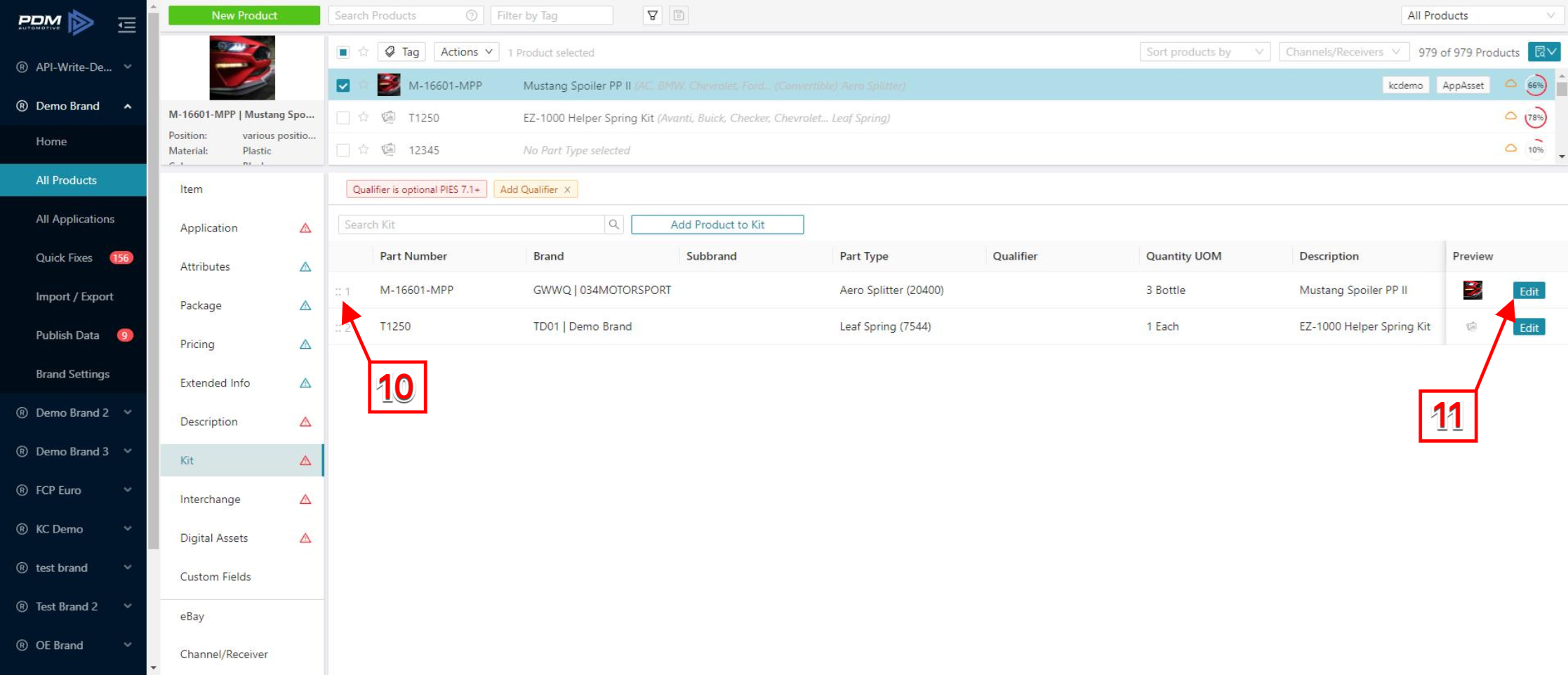
Task: Click the Tag button
Action: (x=402, y=52)
